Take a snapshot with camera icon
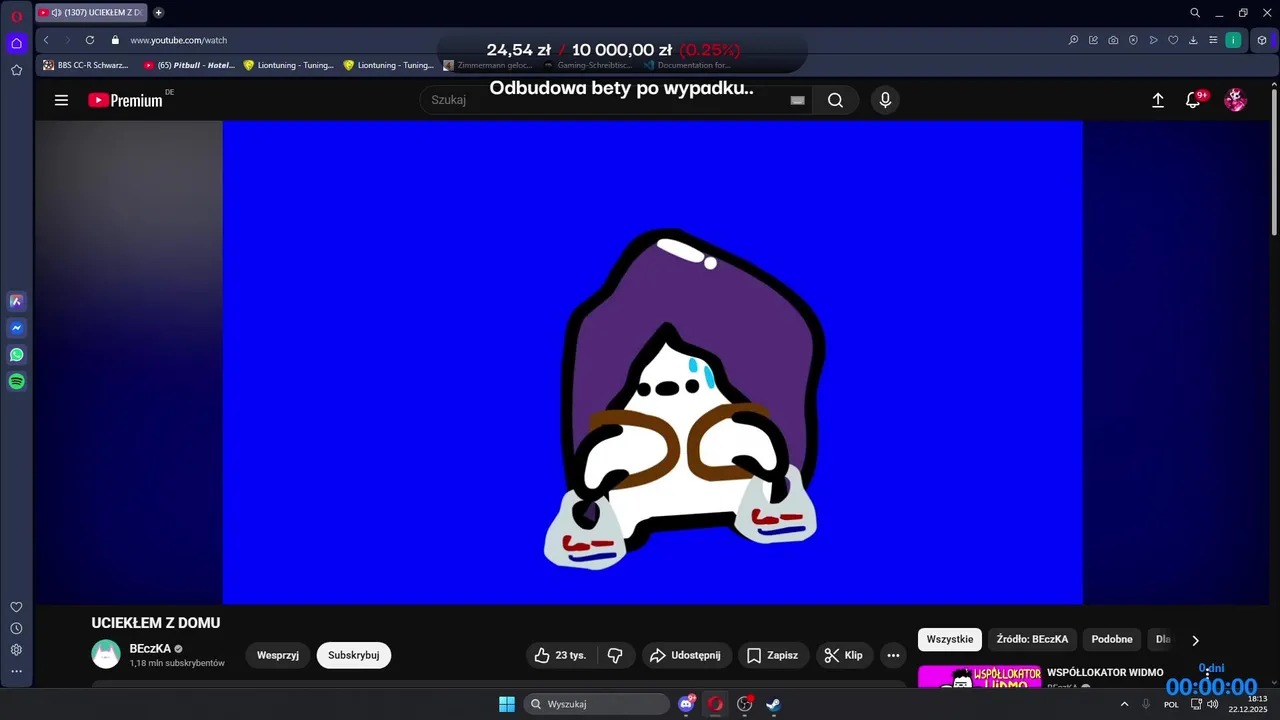 (1113, 40)
